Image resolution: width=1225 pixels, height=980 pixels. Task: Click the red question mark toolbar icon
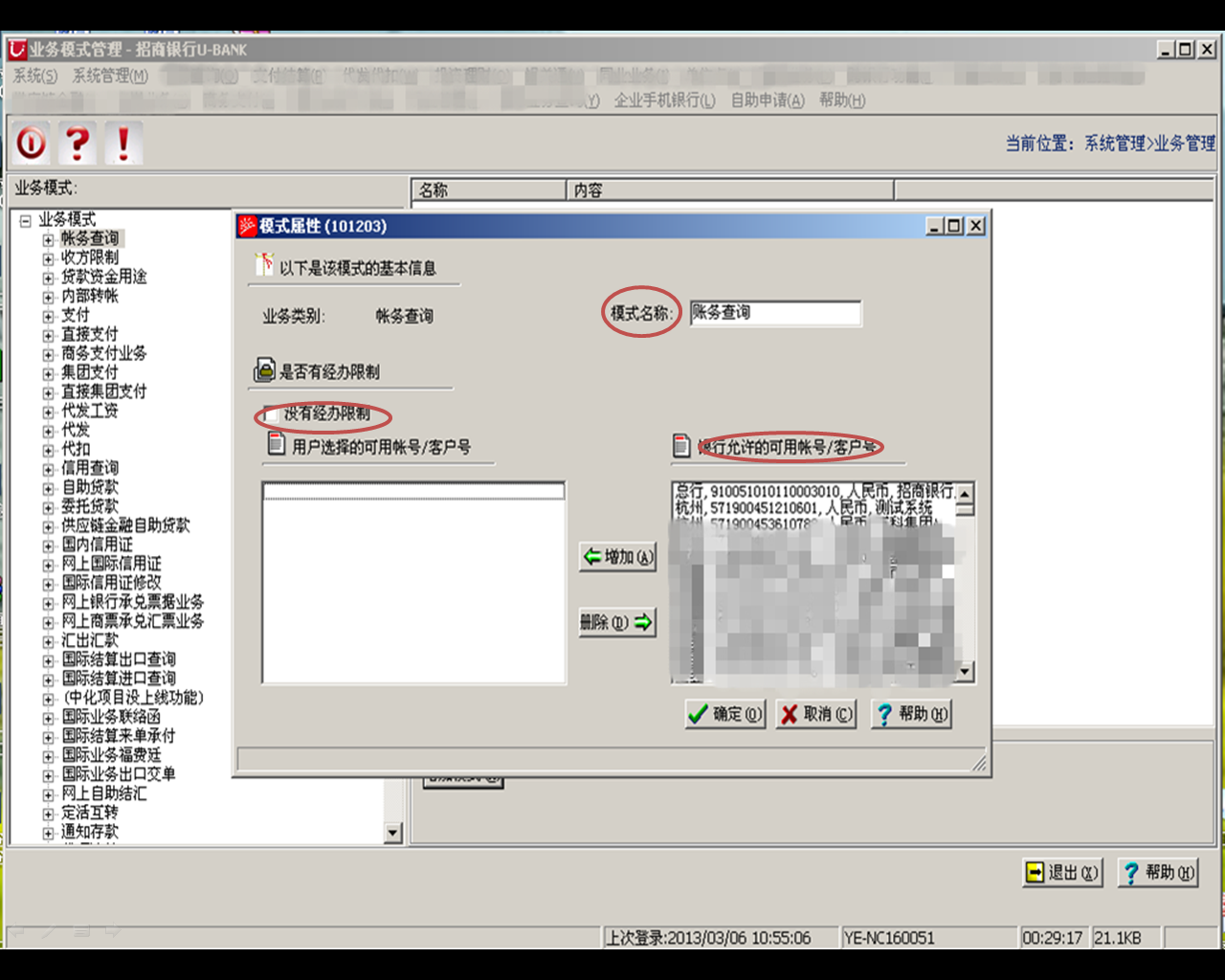pos(77,144)
